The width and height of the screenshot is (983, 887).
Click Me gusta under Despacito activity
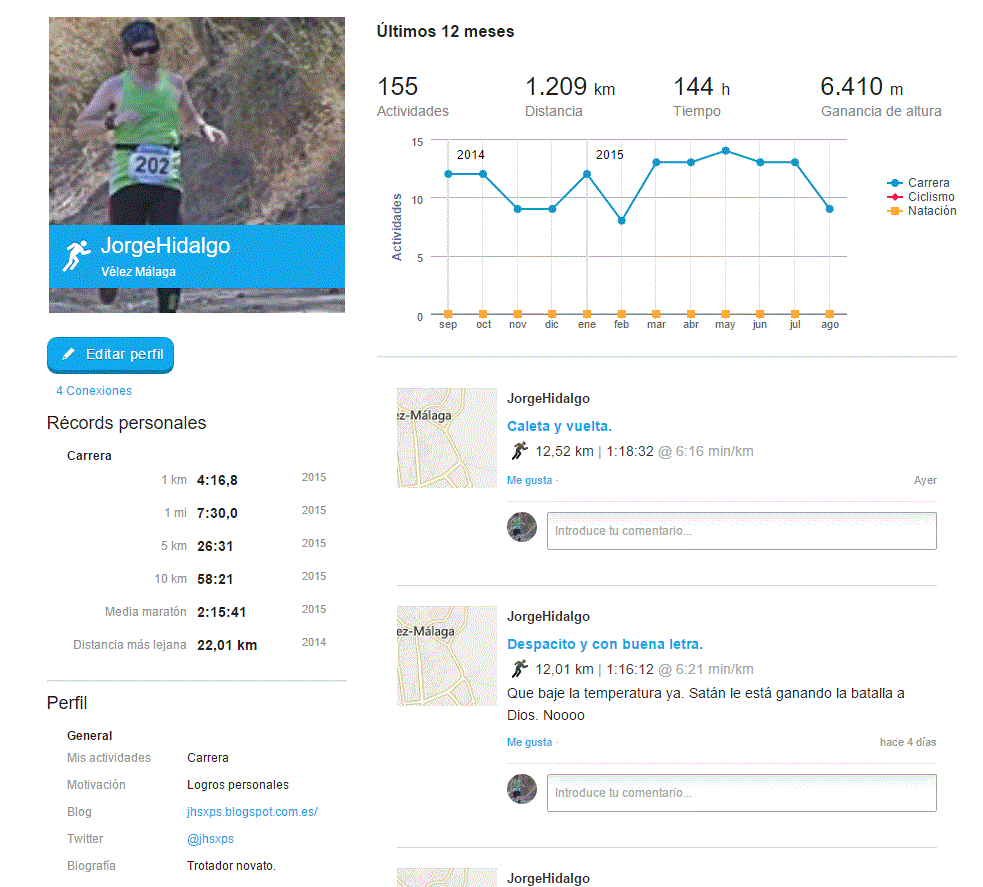530,742
